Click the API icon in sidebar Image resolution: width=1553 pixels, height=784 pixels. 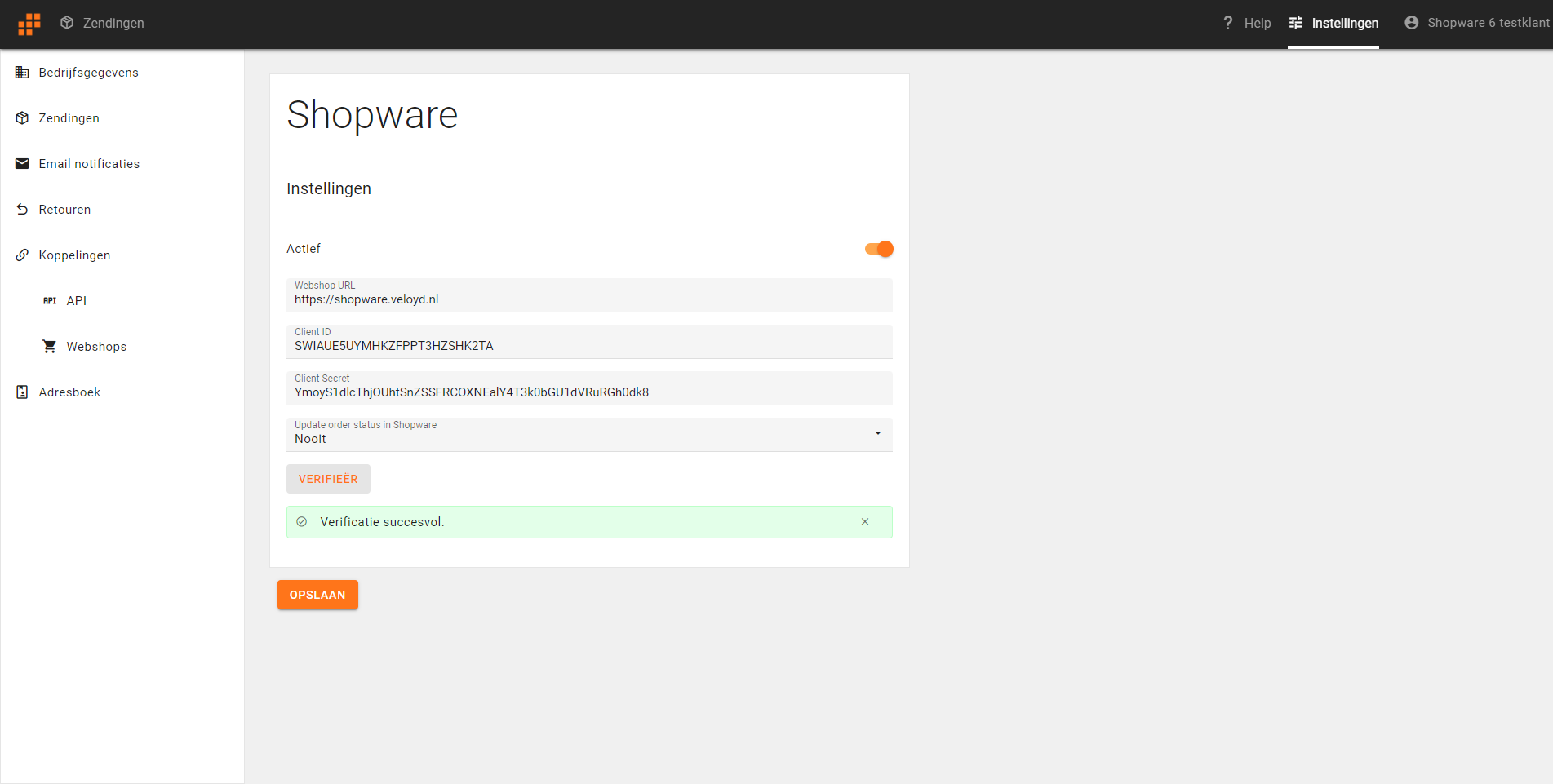pyautogui.click(x=50, y=301)
